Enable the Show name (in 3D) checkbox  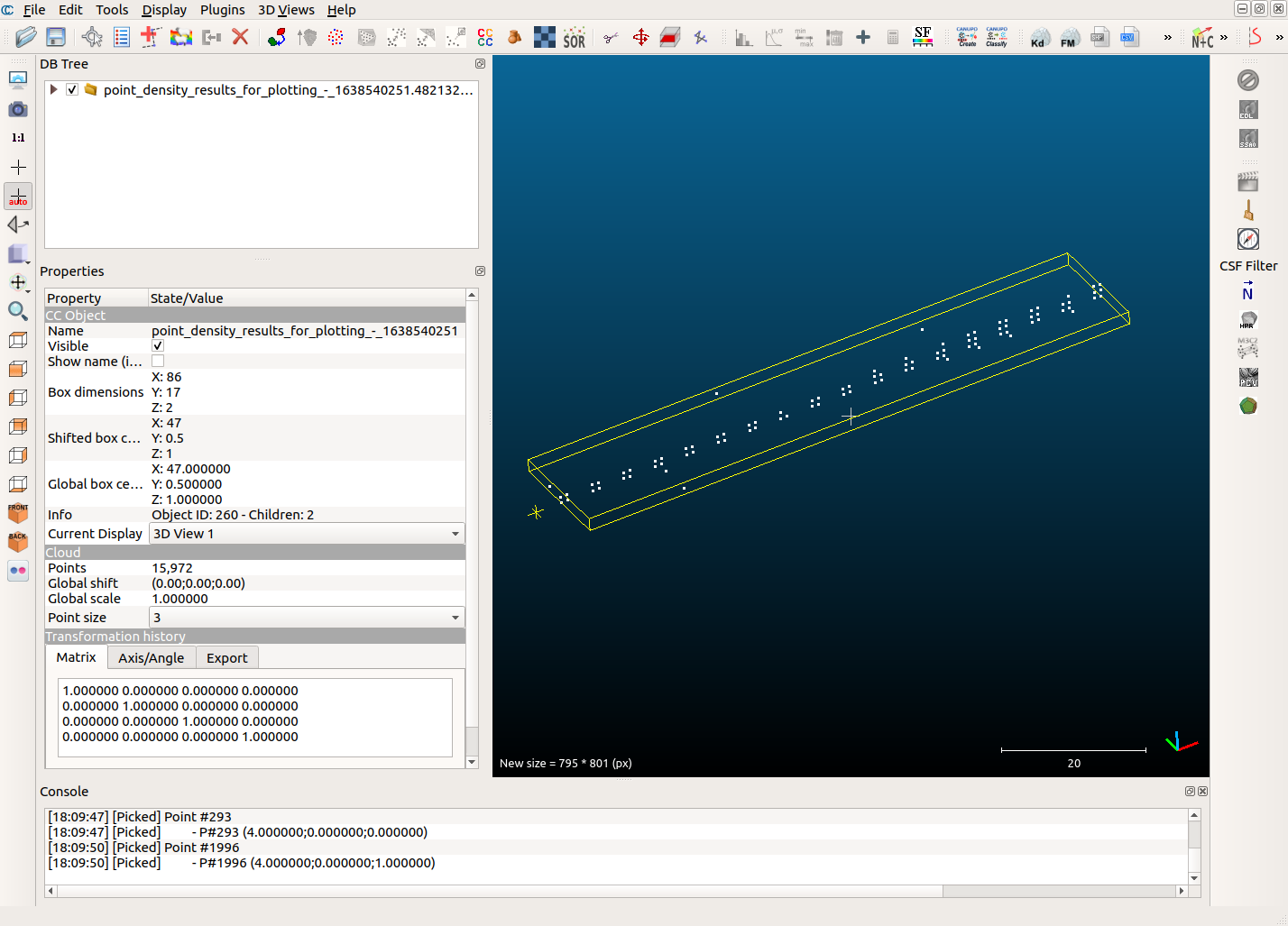[x=157, y=361]
